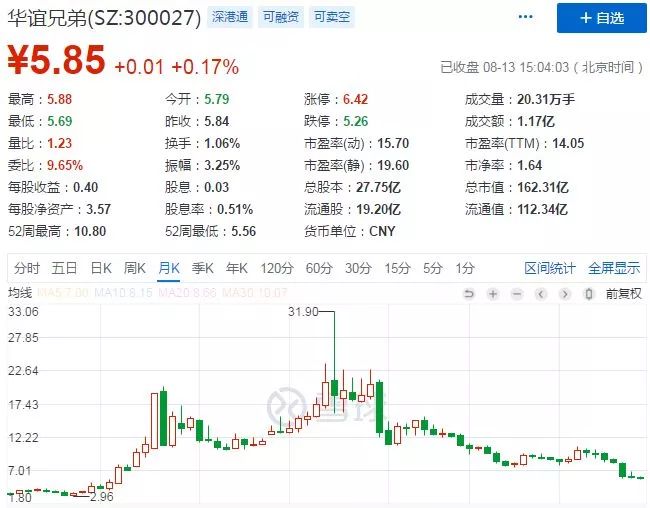Click the chart orientation toggle icon
This screenshot has width=650, height=508.
point(589,294)
